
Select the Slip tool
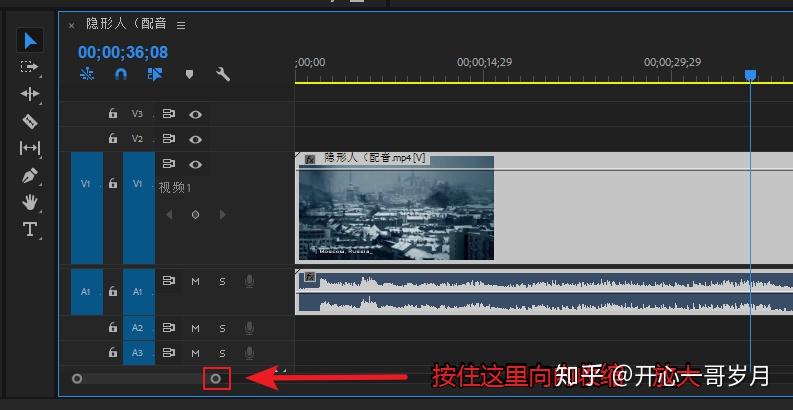30,148
